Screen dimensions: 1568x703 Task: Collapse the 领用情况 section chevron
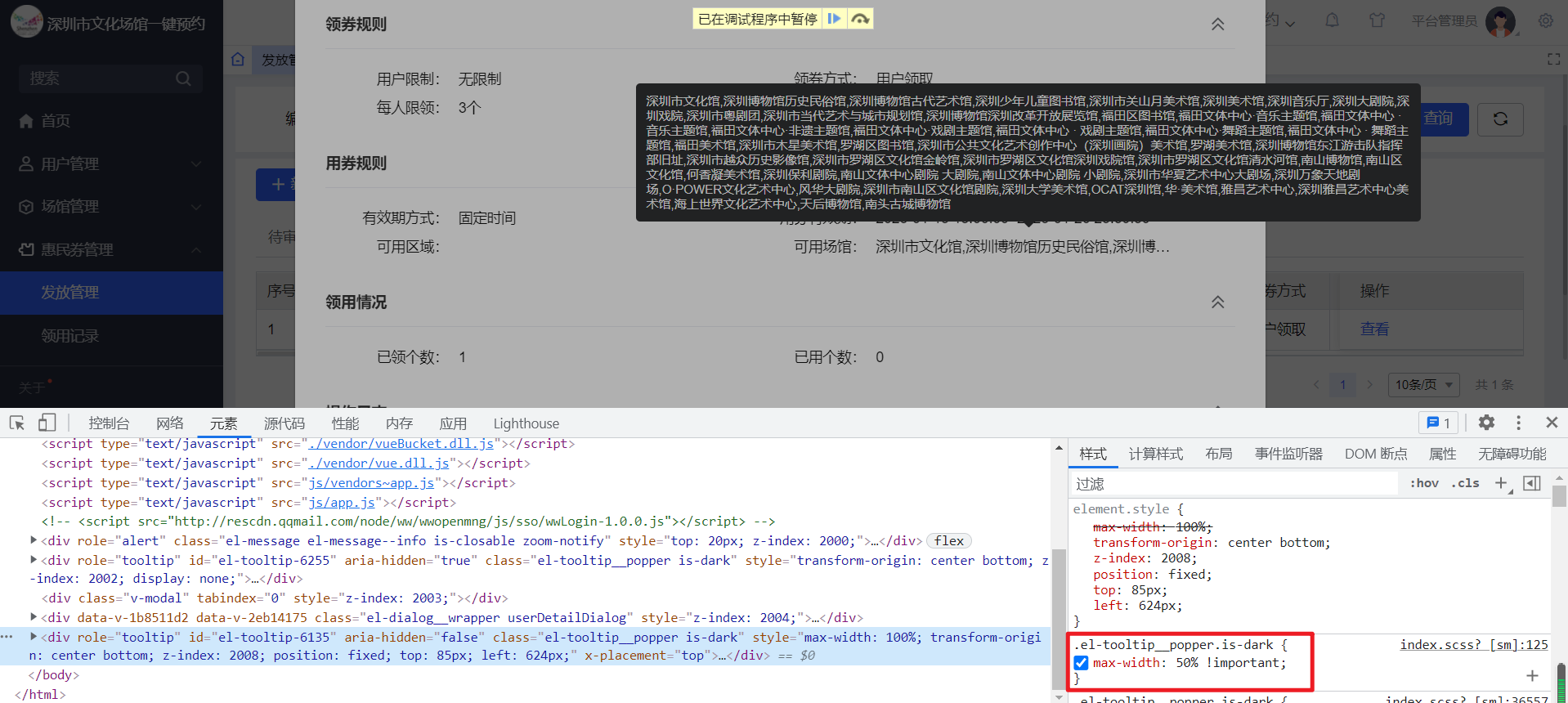[1217, 302]
